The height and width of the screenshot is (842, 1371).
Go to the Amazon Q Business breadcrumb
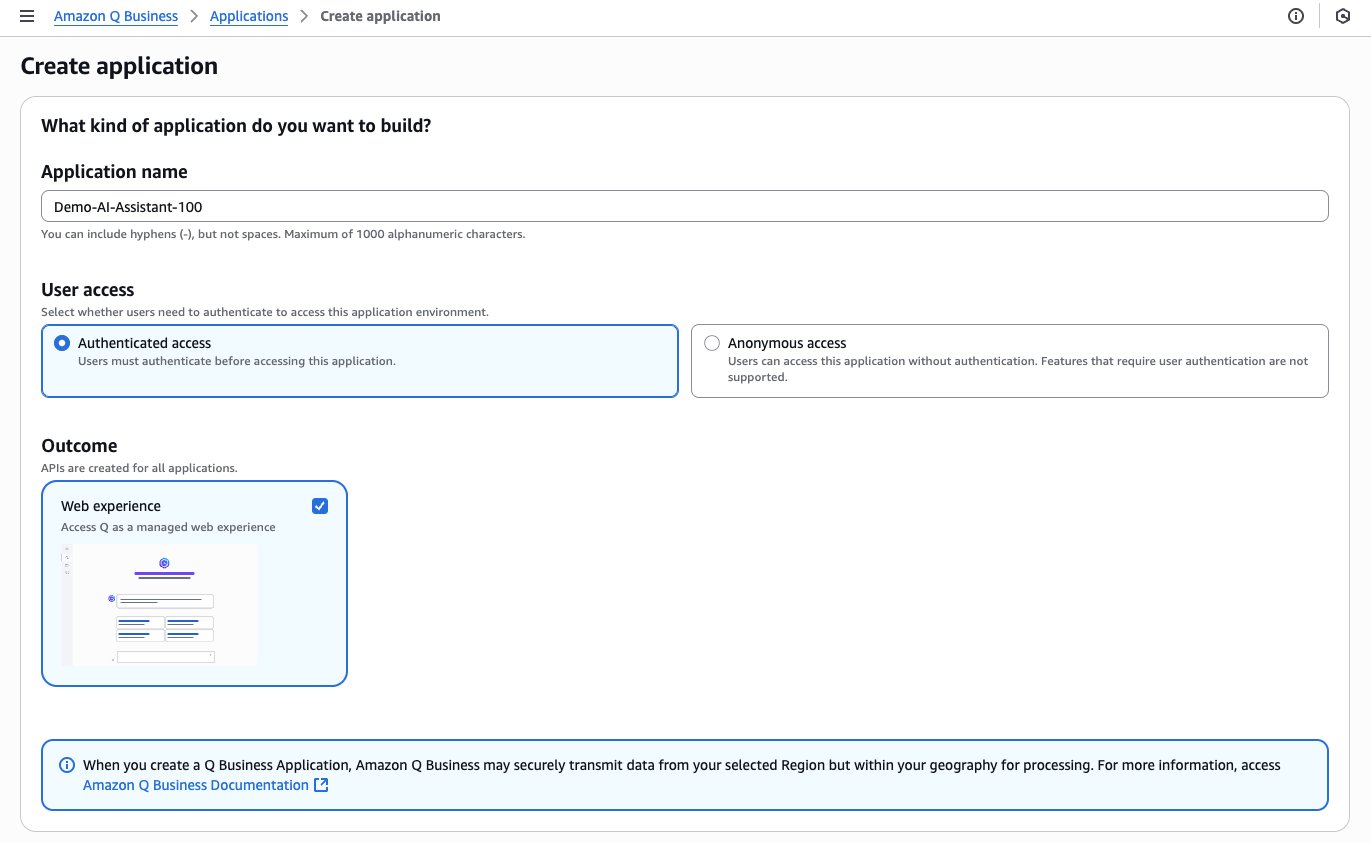tap(116, 16)
